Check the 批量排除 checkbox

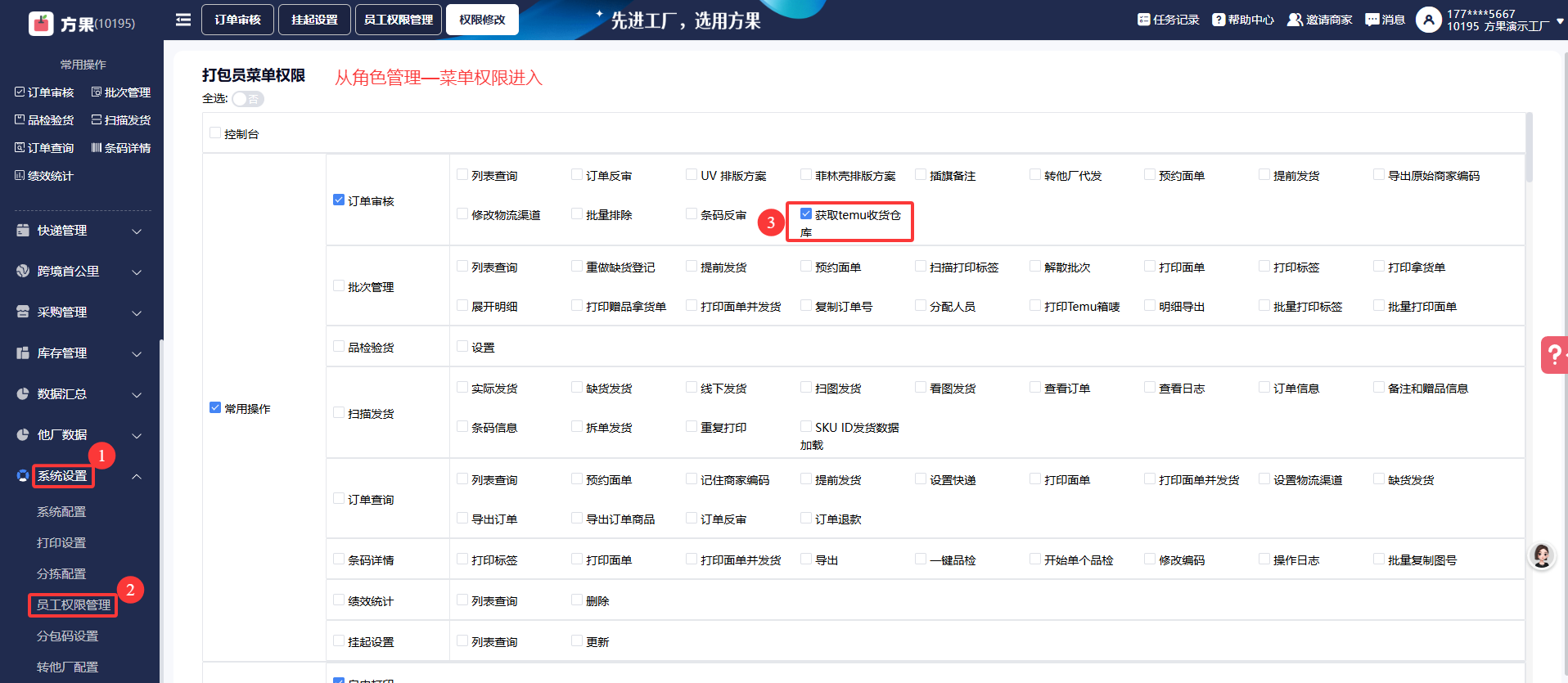577,213
